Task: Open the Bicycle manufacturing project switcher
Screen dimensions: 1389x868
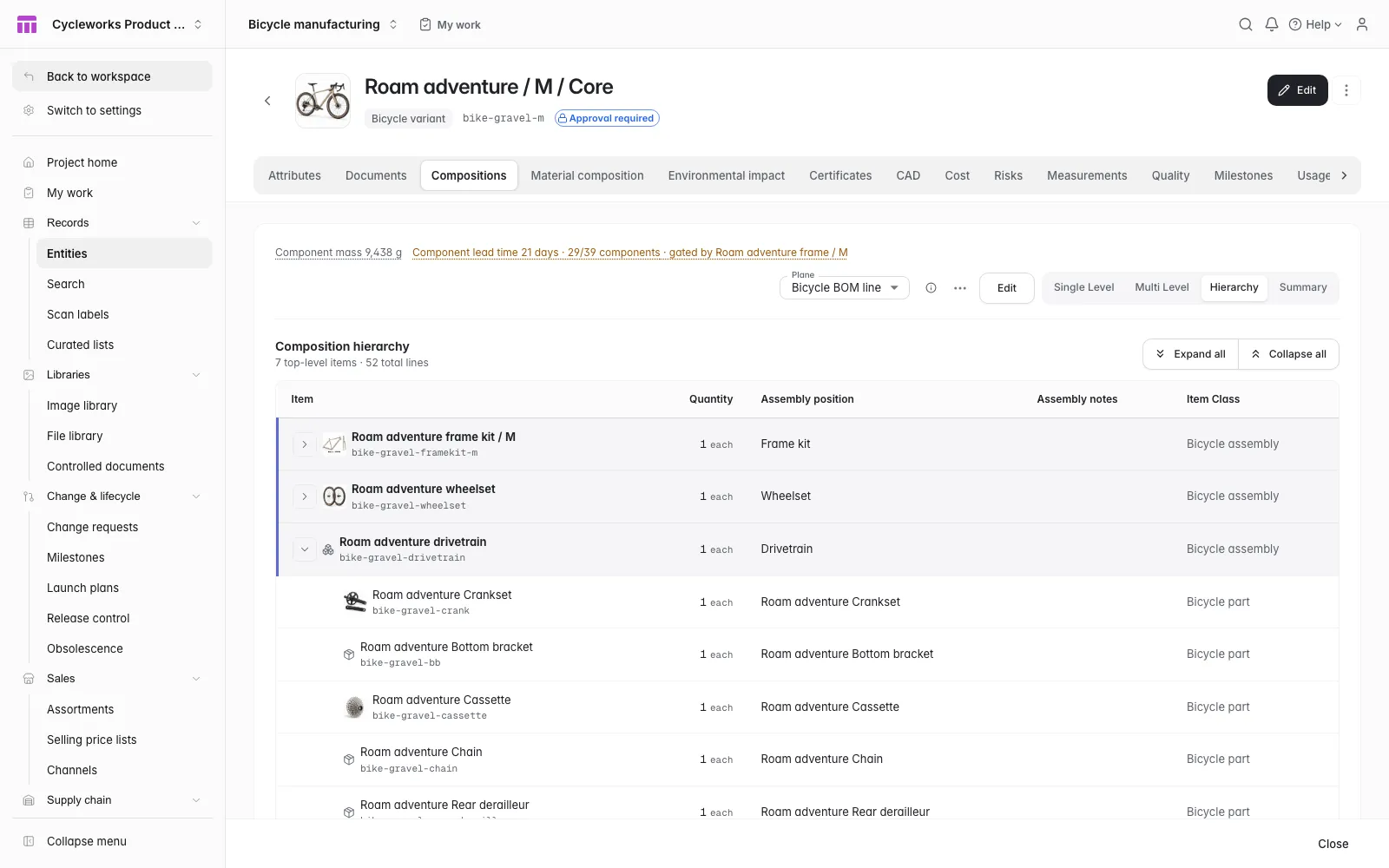Action: [x=322, y=24]
